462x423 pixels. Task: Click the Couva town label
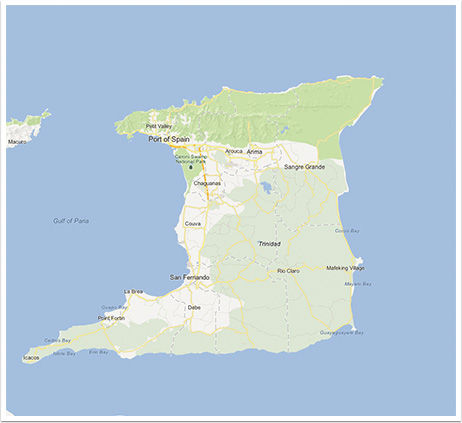coord(193,224)
